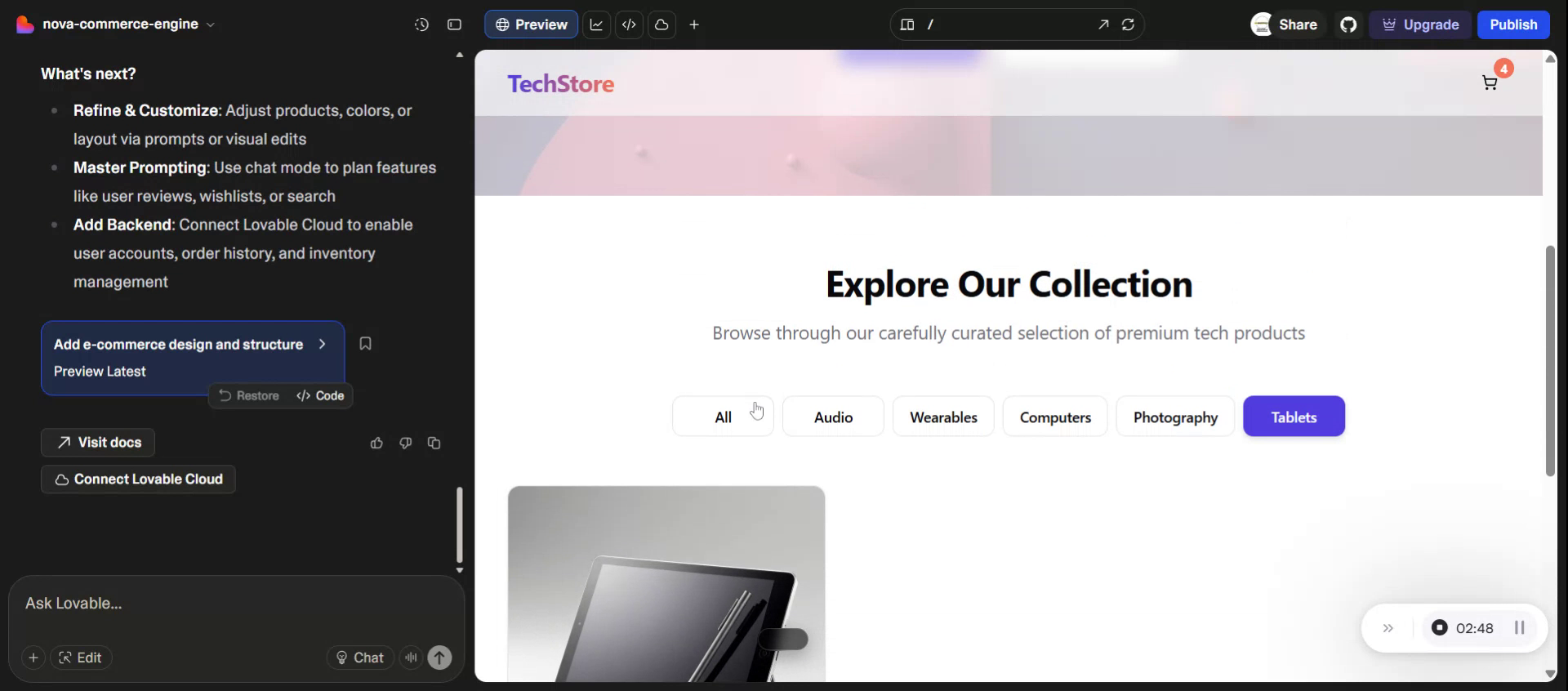Click preview scroll down arrow

click(x=1550, y=674)
